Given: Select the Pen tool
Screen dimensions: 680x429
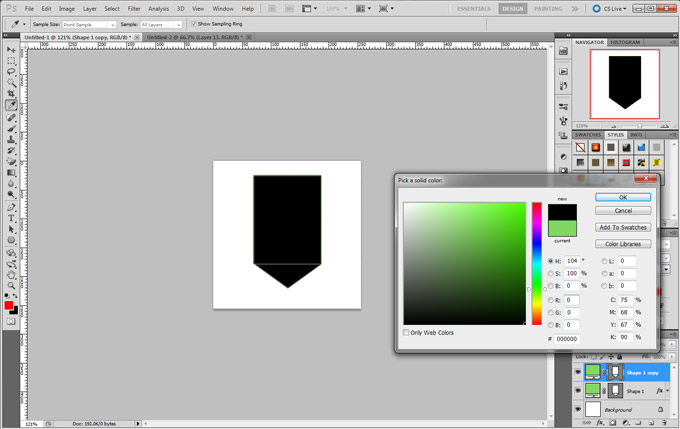Looking at the screenshot, I should click(x=11, y=207).
